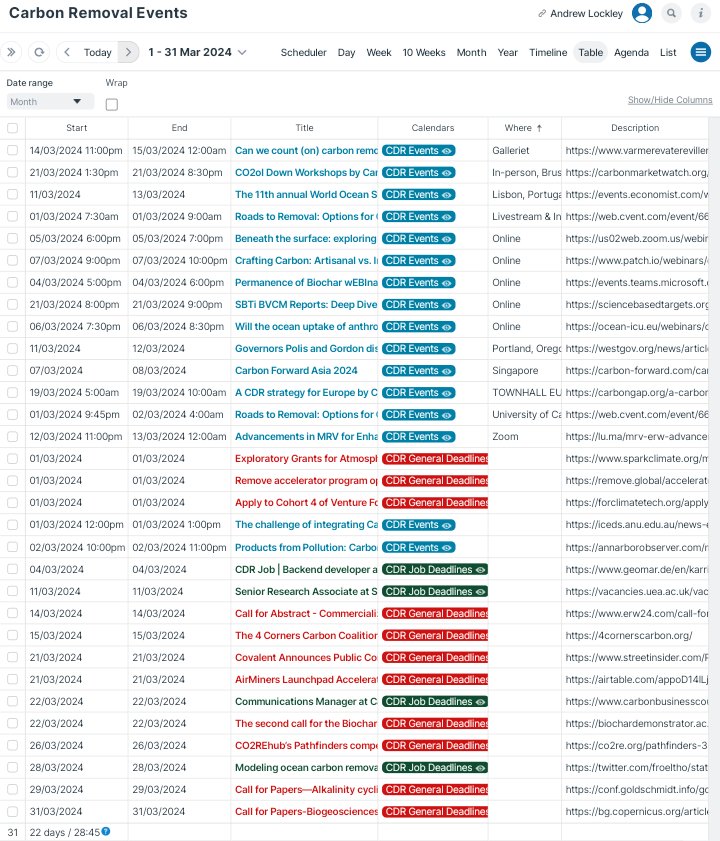Switch to Month view
Image resolution: width=720 pixels, height=841 pixels.
471,53
